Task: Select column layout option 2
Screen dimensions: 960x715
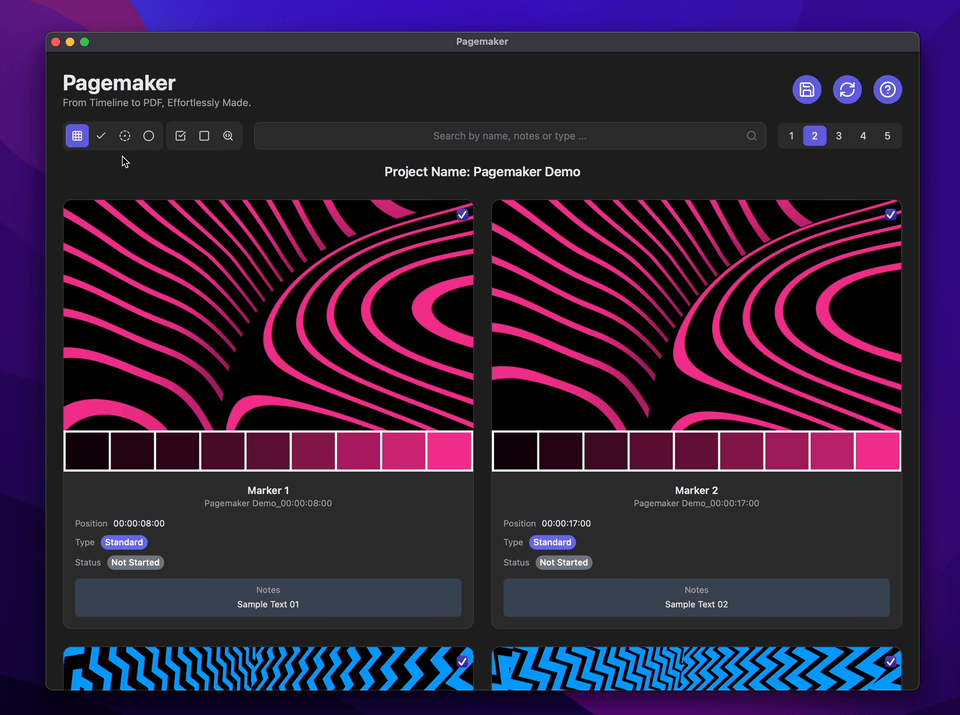Action: click(x=814, y=136)
